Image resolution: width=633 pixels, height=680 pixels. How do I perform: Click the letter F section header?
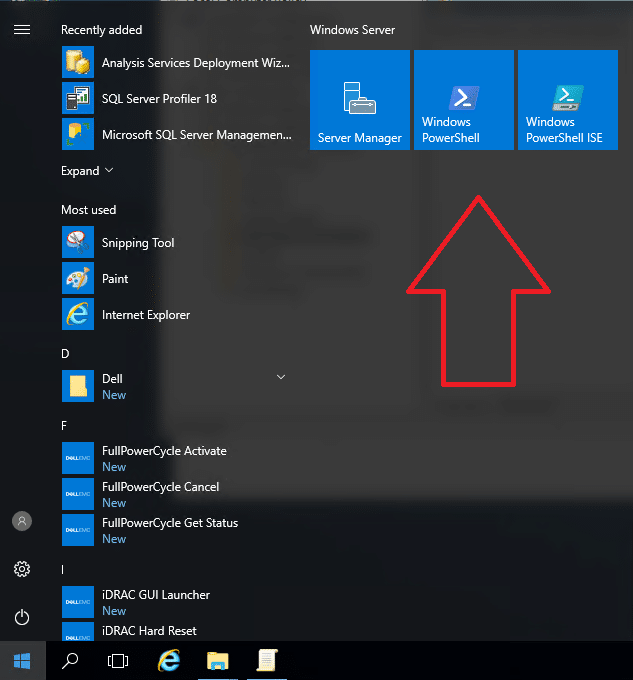(x=64, y=425)
